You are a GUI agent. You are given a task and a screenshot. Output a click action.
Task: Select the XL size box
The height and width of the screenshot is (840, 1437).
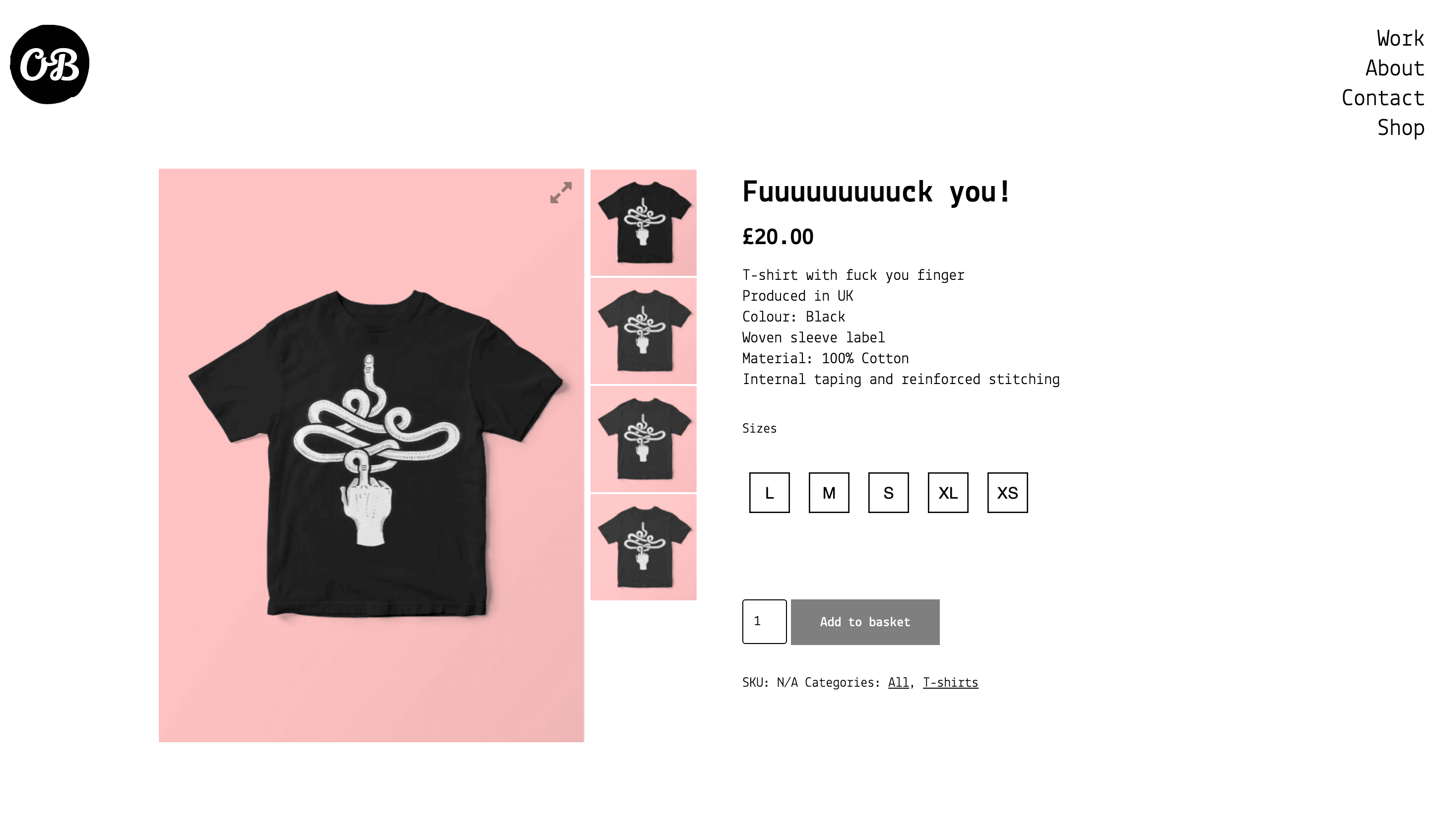click(948, 493)
